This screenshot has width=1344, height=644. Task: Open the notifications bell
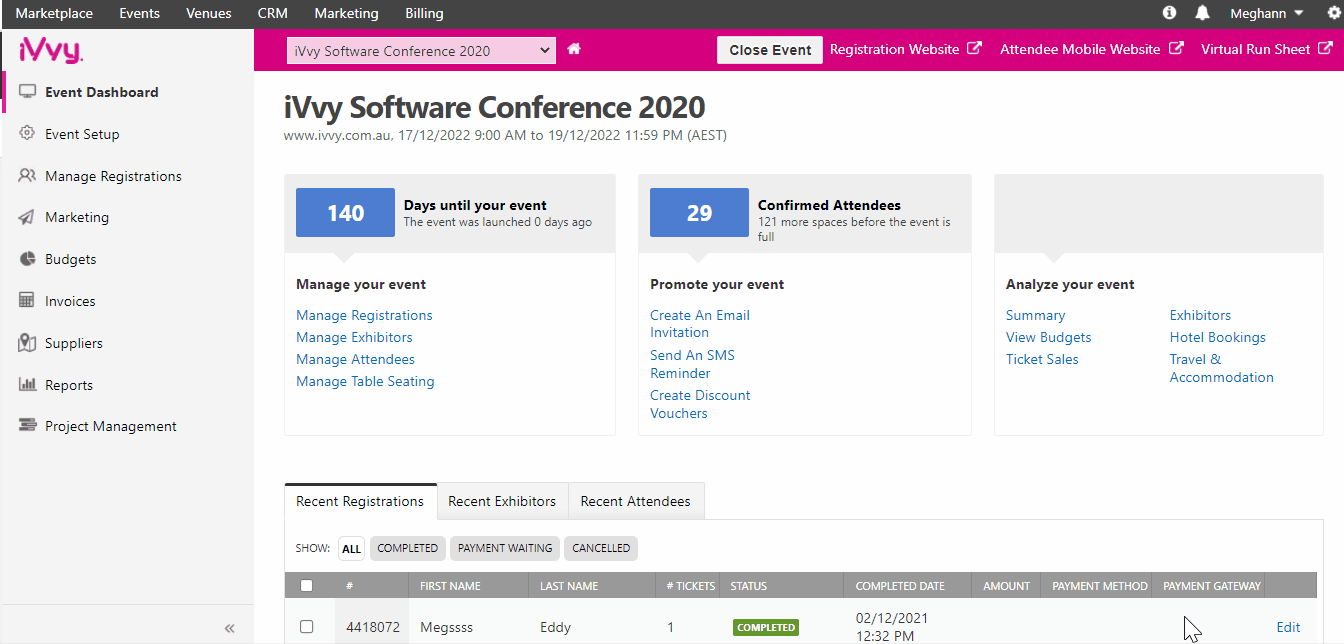(x=1202, y=13)
